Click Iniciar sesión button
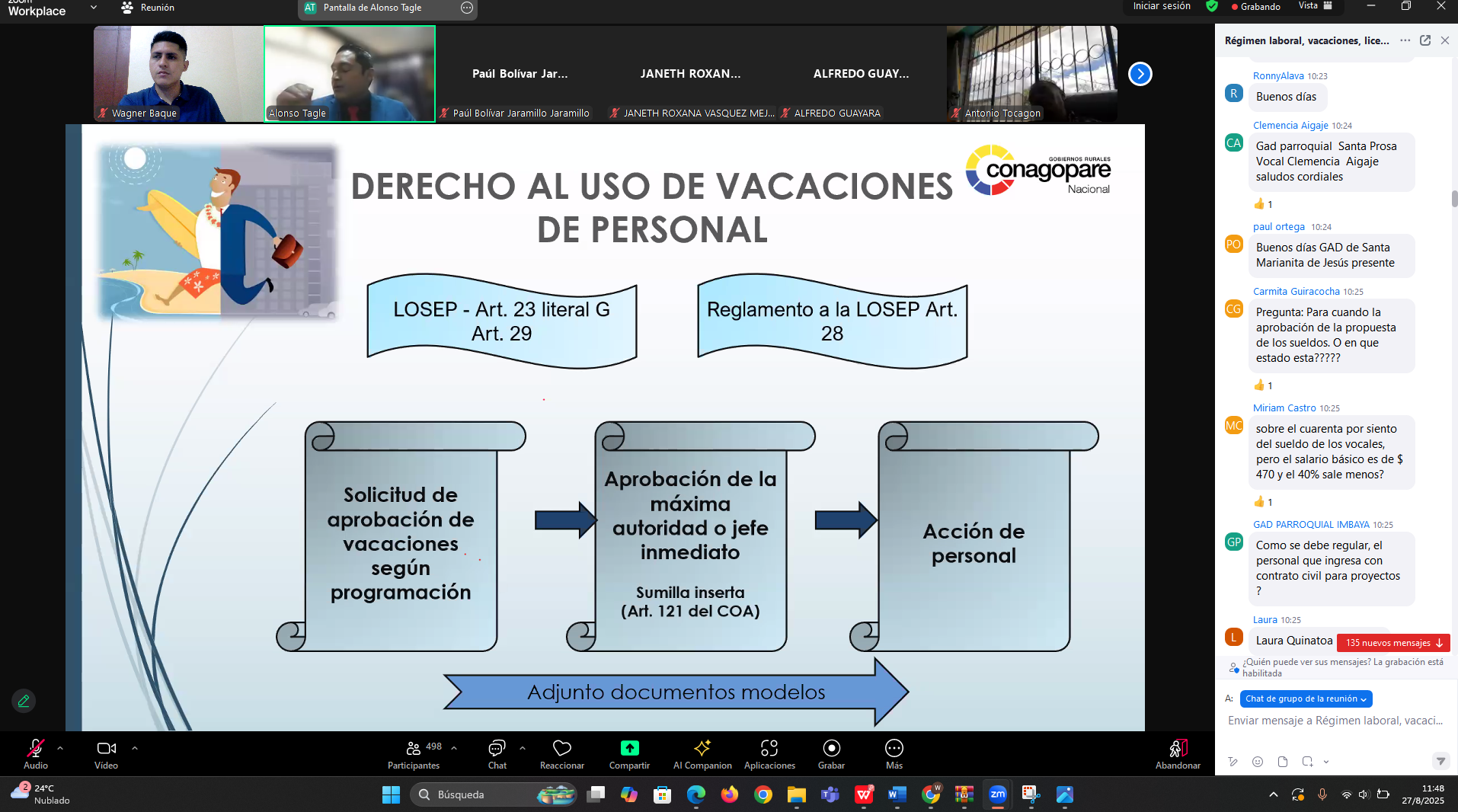The width and height of the screenshot is (1458, 812). 1161,6
